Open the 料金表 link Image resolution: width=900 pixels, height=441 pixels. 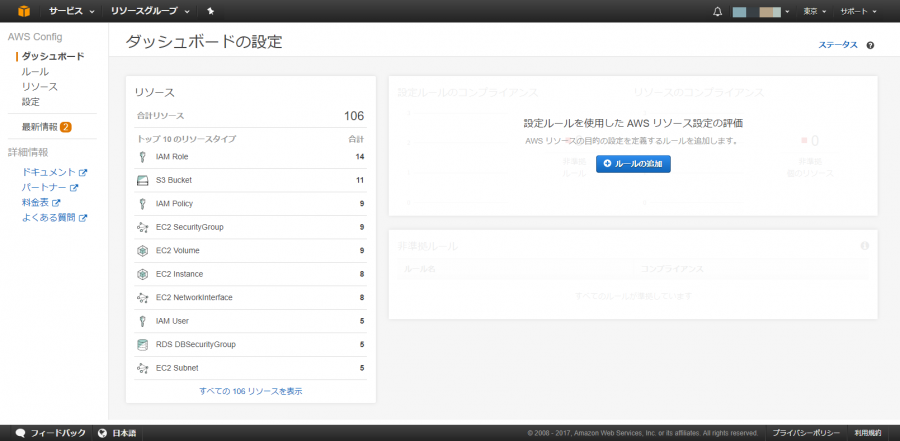coord(36,203)
